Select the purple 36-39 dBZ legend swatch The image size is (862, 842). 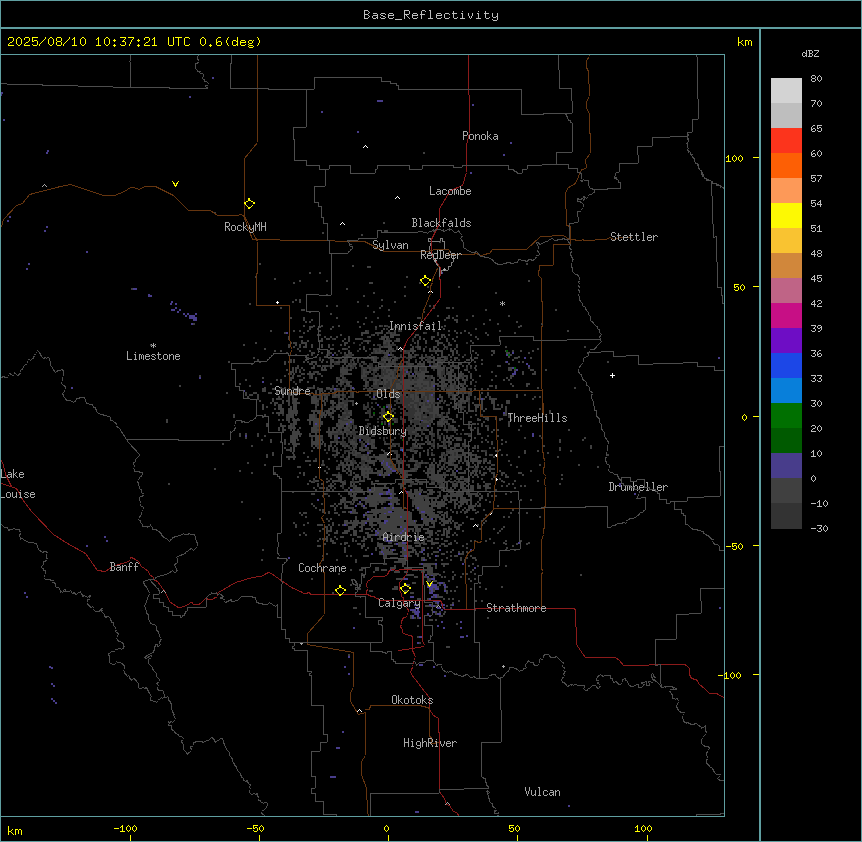[x=786, y=341]
